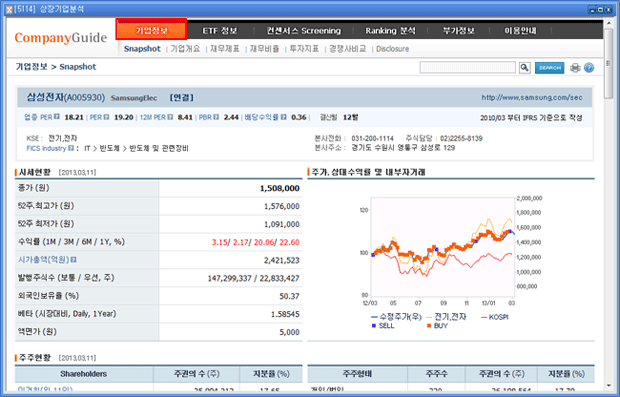Screen dimensions: 620x397
Task: Open the Ranking 분석 tab
Action: (390, 30)
